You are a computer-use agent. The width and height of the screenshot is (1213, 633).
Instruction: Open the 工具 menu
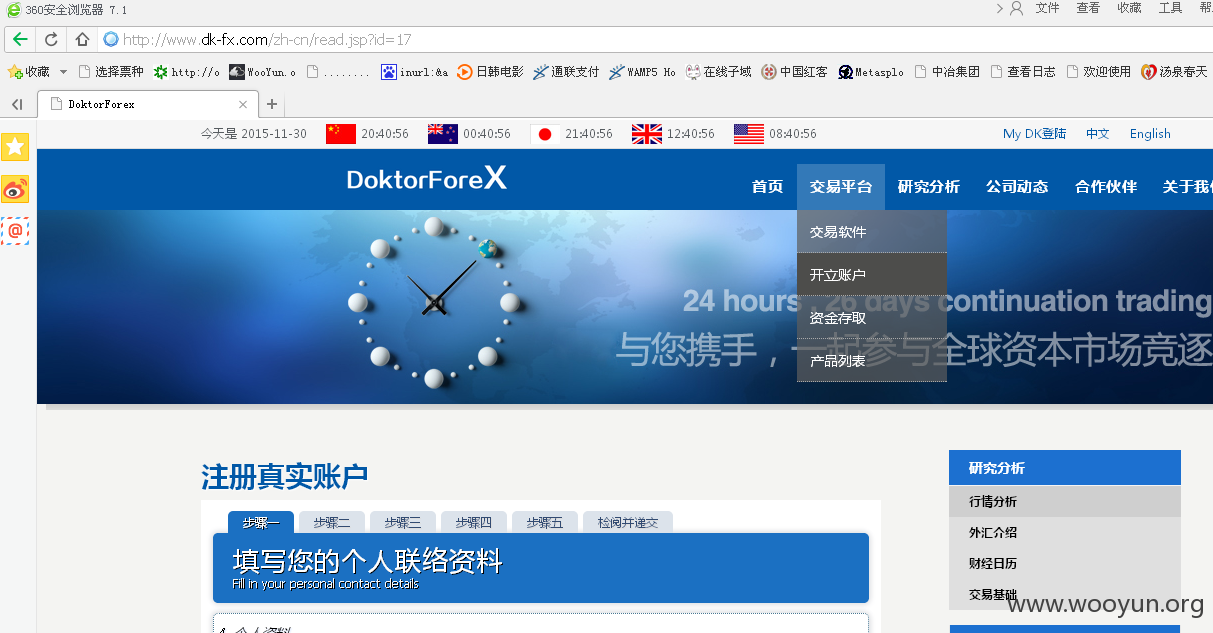coord(1170,8)
